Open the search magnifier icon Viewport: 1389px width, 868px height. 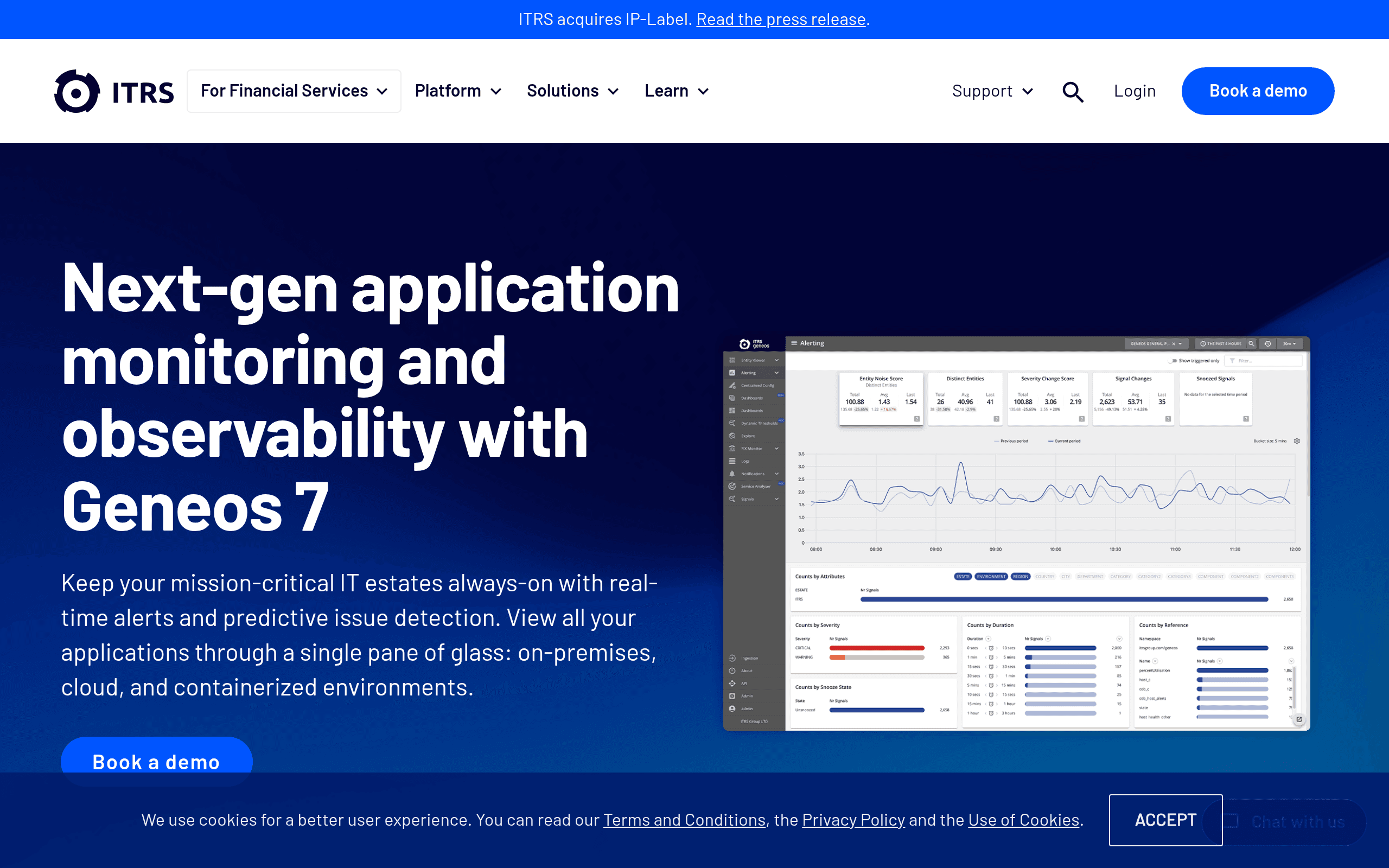[1072, 92]
